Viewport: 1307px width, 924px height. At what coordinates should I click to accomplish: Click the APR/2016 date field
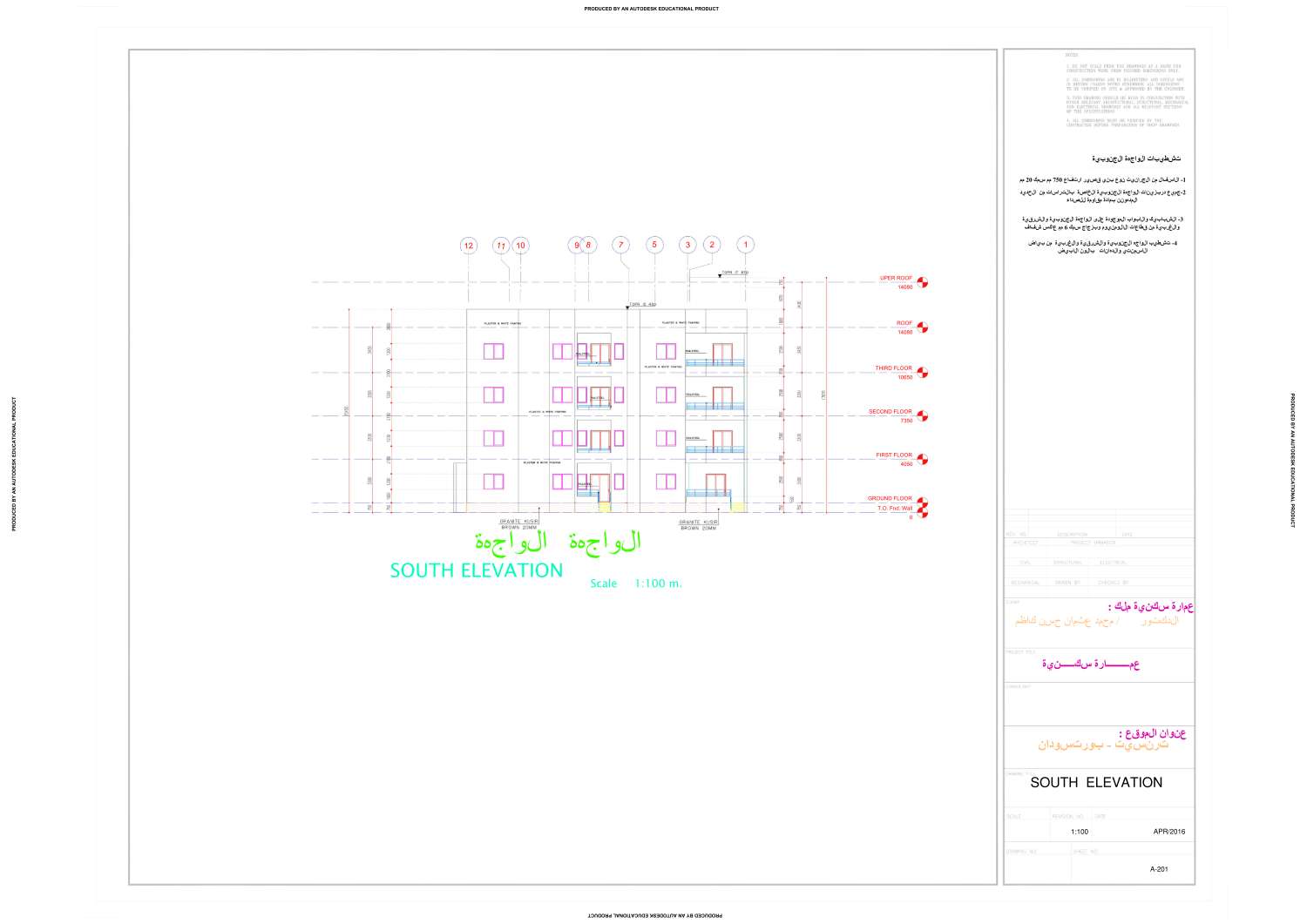tap(1168, 832)
